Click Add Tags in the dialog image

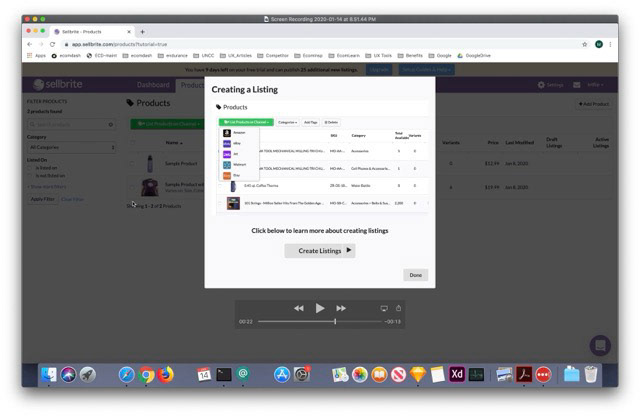(310, 122)
